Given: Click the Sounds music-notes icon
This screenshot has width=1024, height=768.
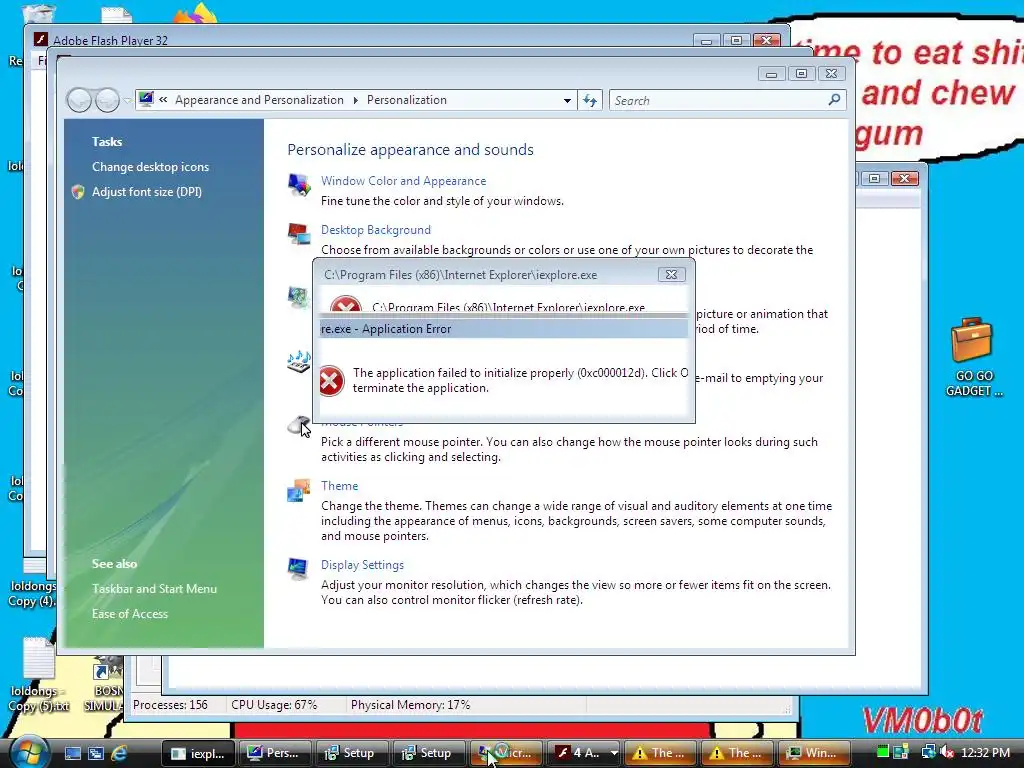Looking at the screenshot, I should [x=299, y=361].
